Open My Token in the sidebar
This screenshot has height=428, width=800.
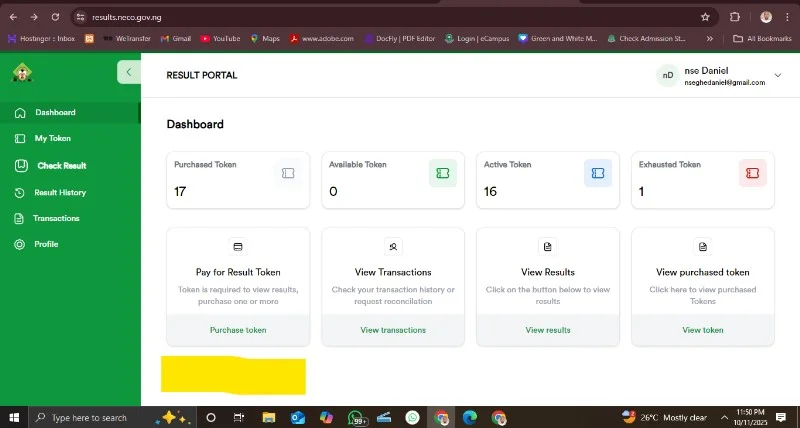pos(52,138)
